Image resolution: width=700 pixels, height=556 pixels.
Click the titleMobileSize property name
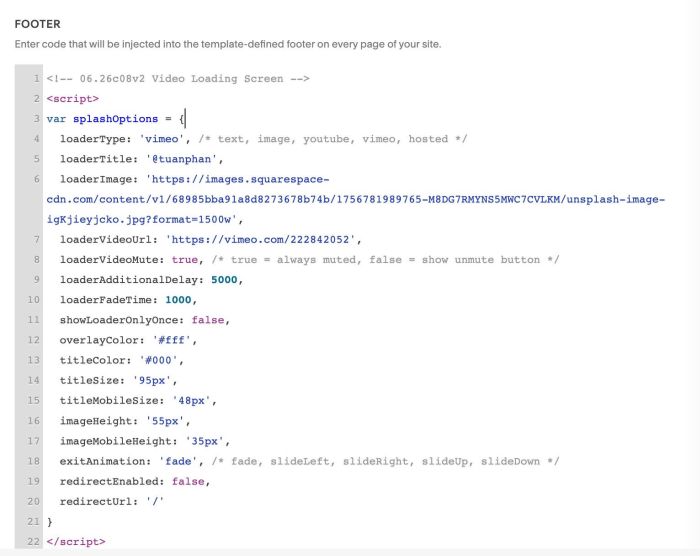[x=109, y=400]
